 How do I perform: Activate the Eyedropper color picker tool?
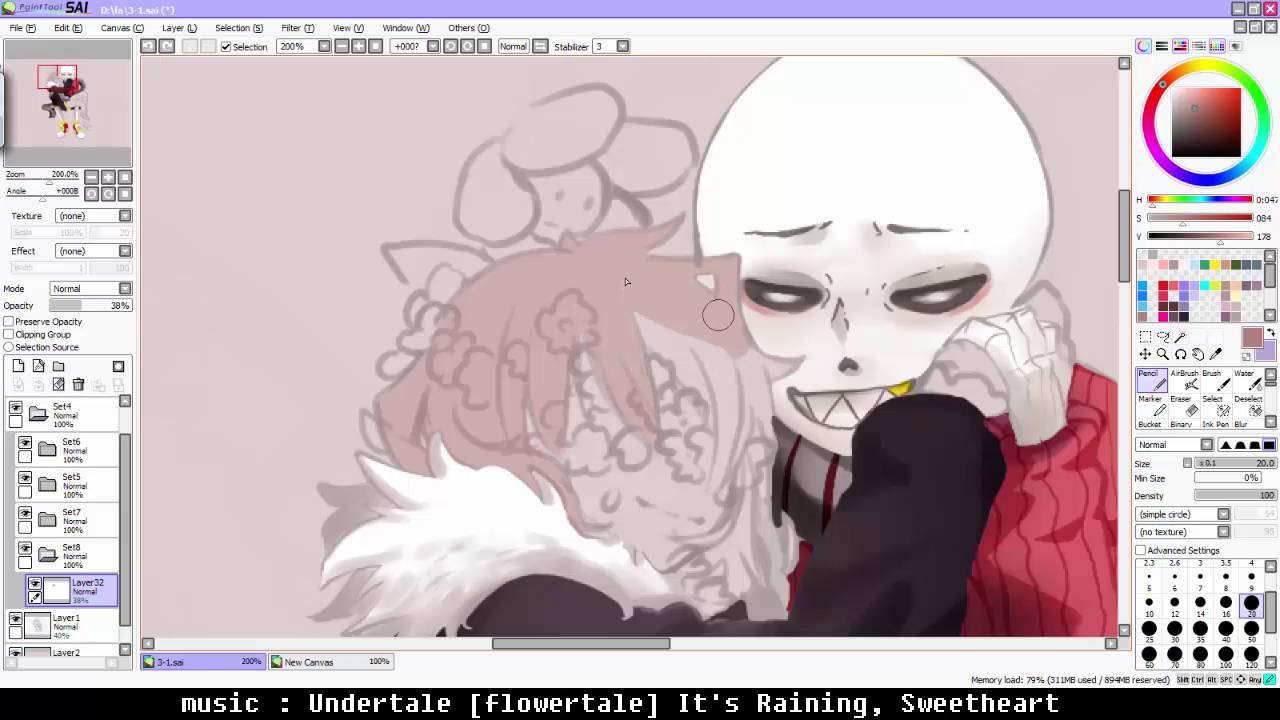click(1216, 354)
